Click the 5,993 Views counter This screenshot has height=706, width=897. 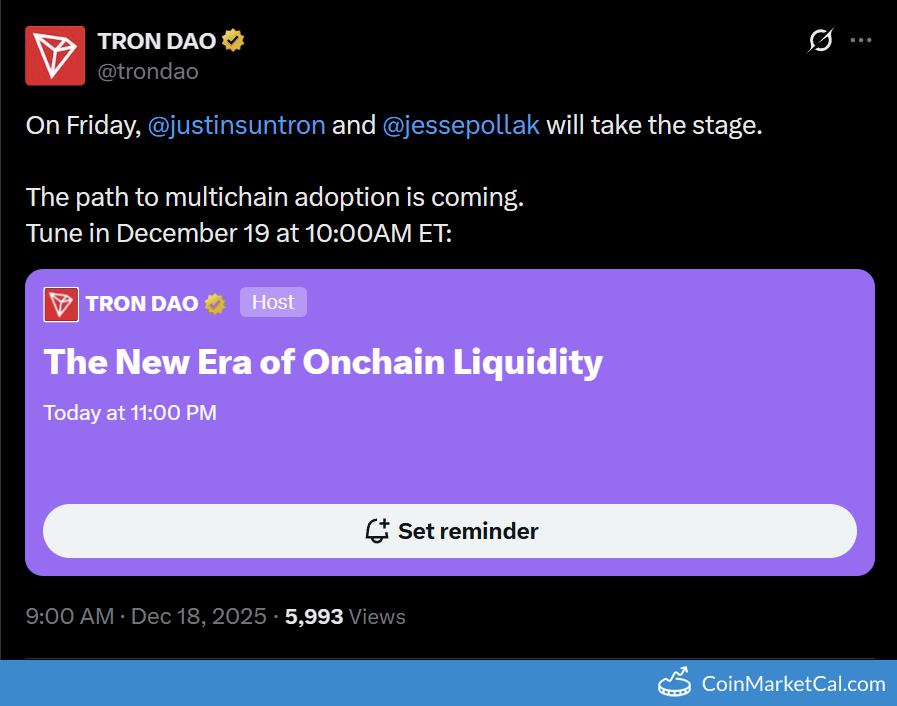pos(345,616)
